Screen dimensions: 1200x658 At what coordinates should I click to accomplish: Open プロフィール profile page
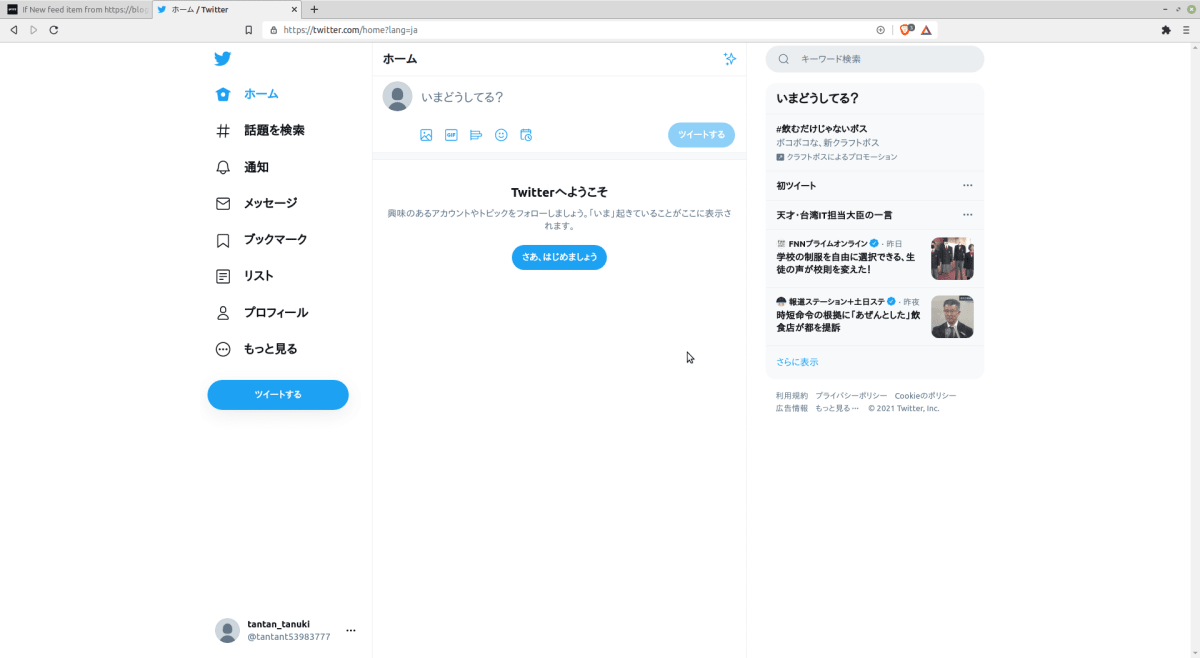pos(262,313)
